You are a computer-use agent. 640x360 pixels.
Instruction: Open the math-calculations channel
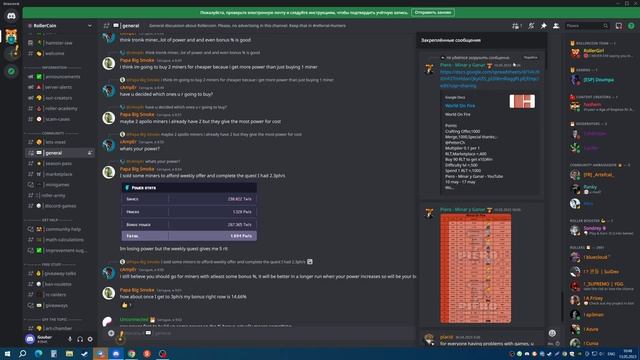(60, 240)
